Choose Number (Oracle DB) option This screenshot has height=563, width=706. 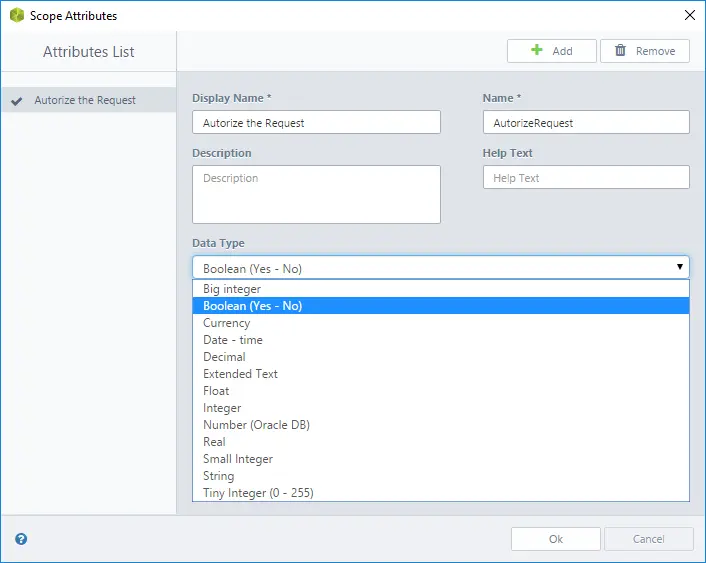(441, 425)
